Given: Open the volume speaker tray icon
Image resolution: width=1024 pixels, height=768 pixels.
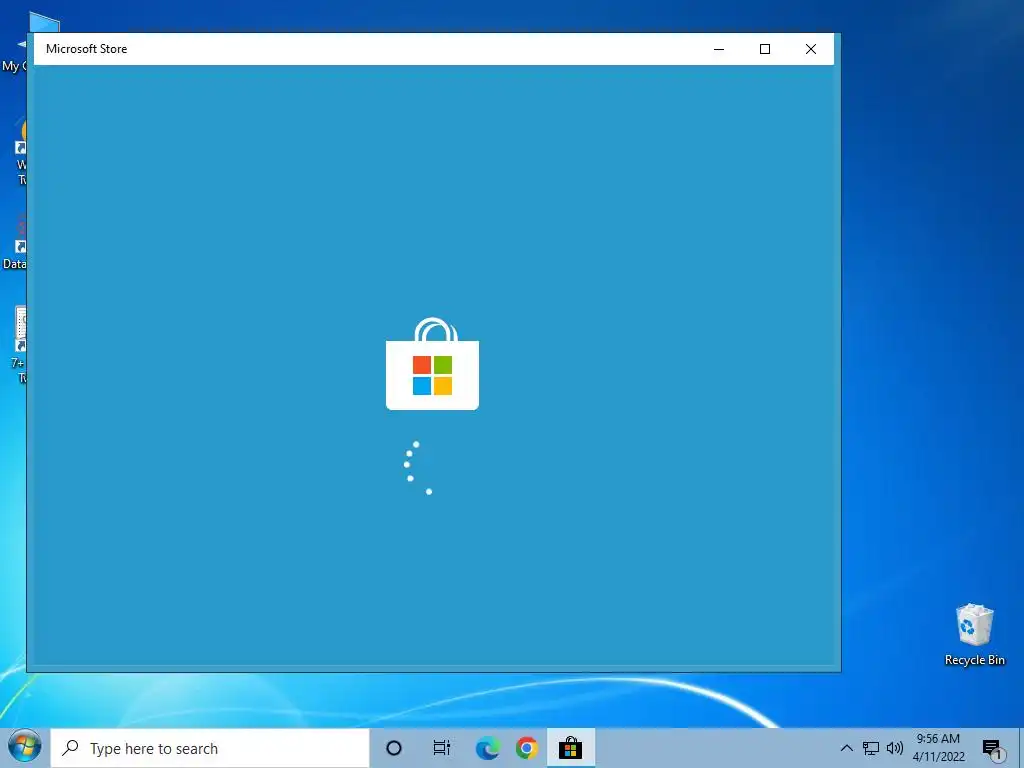Looking at the screenshot, I should (x=895, y=748).
